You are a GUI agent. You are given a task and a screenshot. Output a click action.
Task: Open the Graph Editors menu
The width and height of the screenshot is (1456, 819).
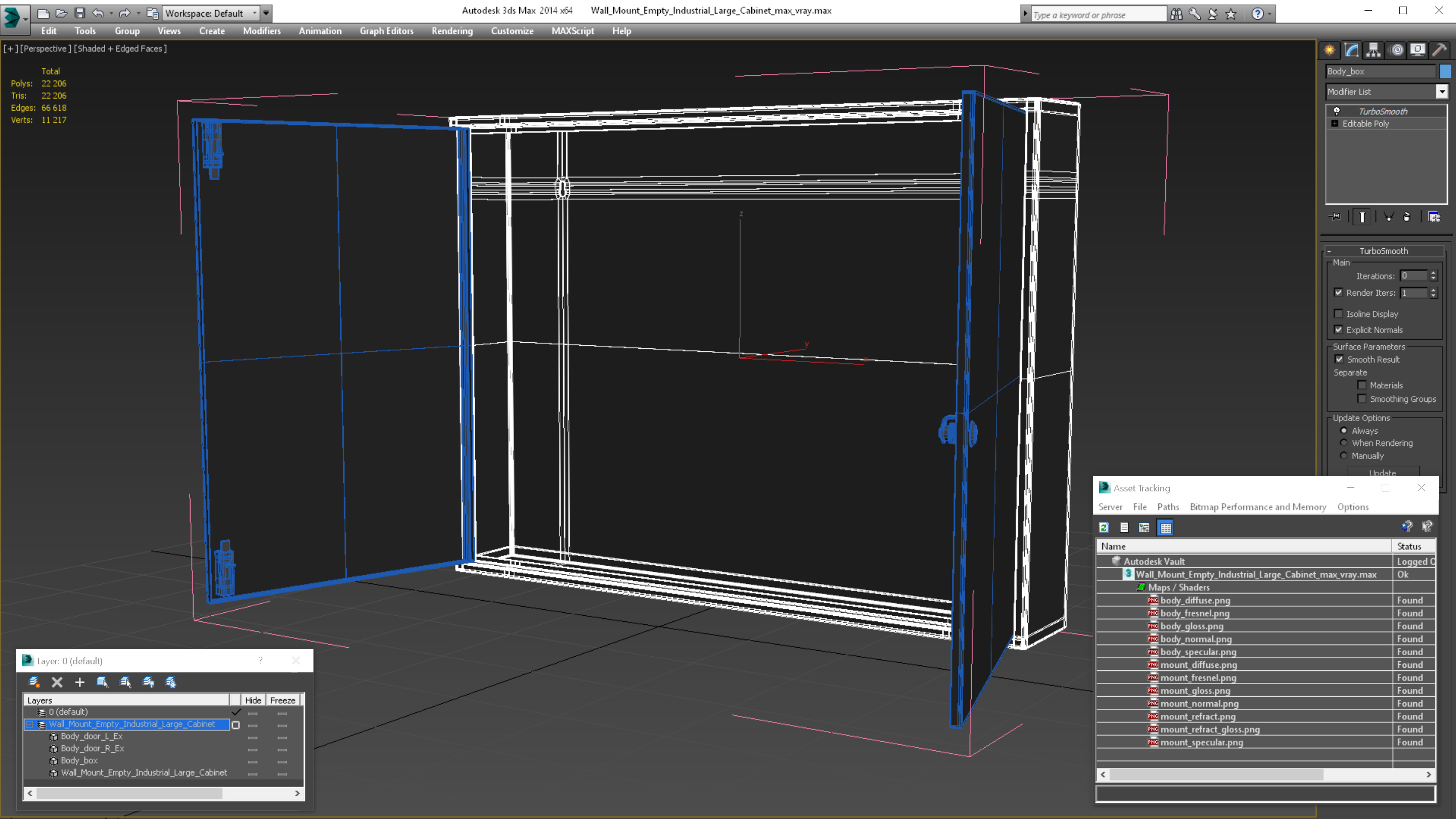pos(387,31)
